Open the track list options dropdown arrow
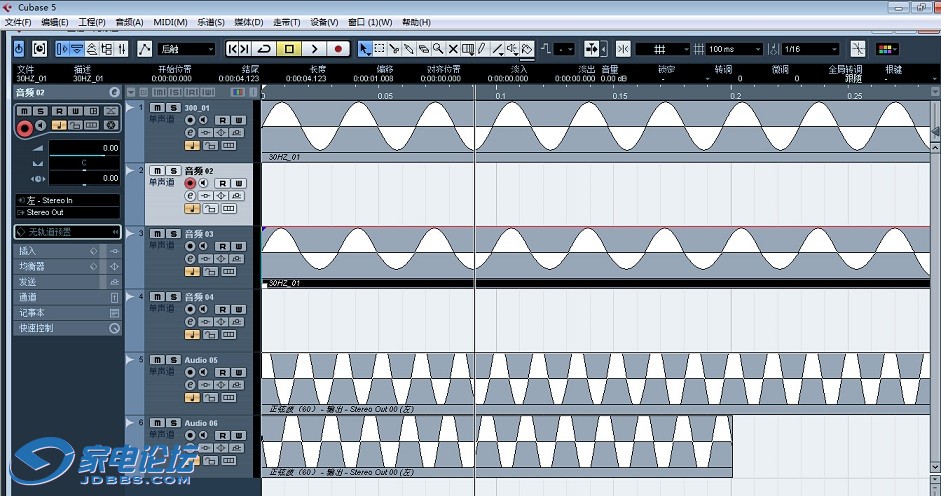This screenshot has width=941, height=496. click(x=131, y=92)
